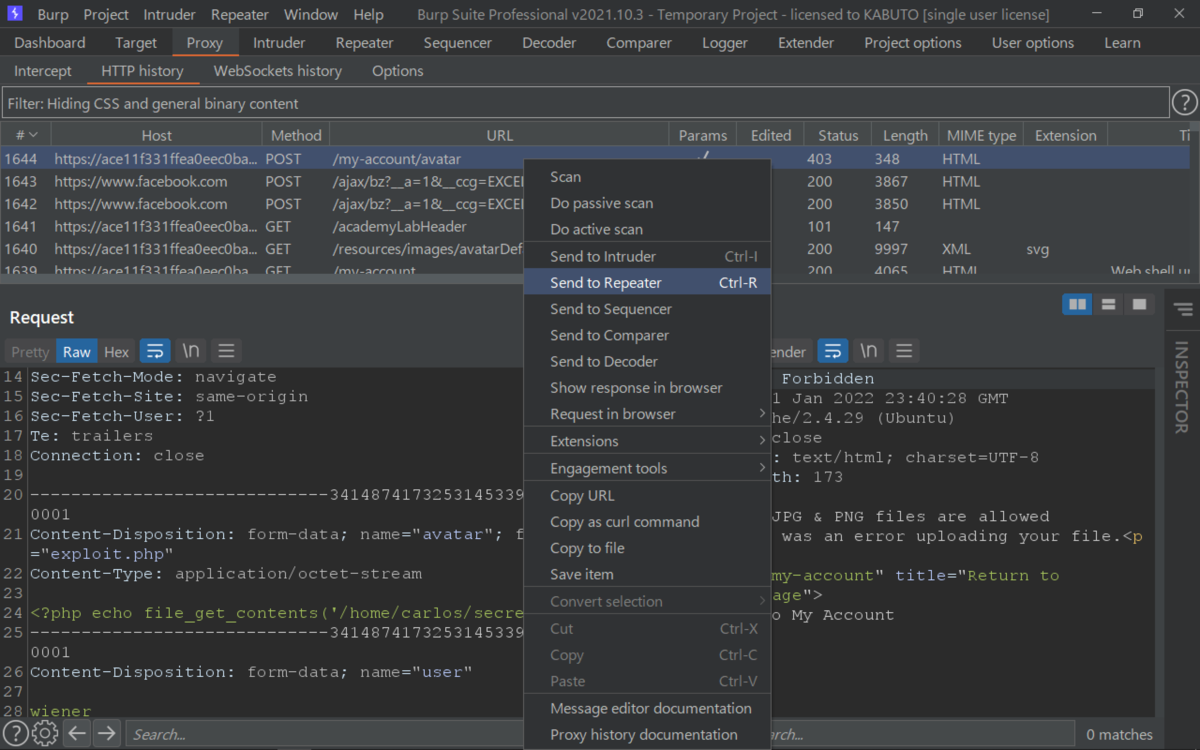Choose Scan from context menu
This screenshot has width=1200, height=750.
(x=647, y=177)
